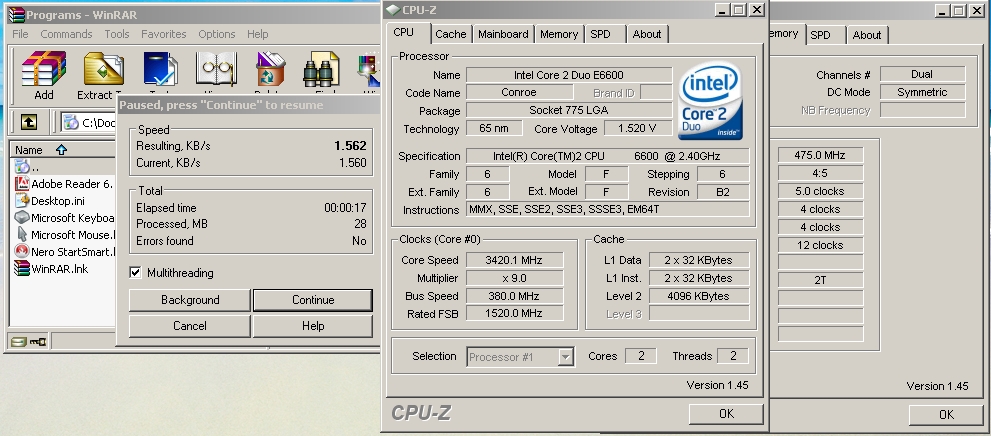Click the Level 2 cache value '4096 KBytes'
Screen dimensions: 991x436
pos(698,296)
